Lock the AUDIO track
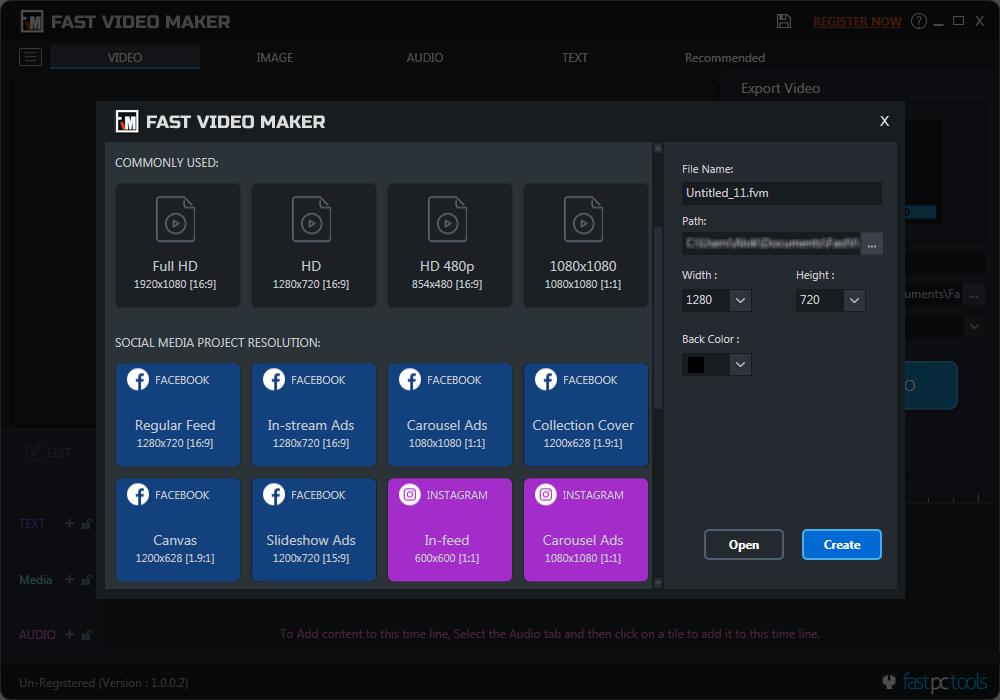The height and width of the screenshot is (700, 1000). click(x=87, y=634)
